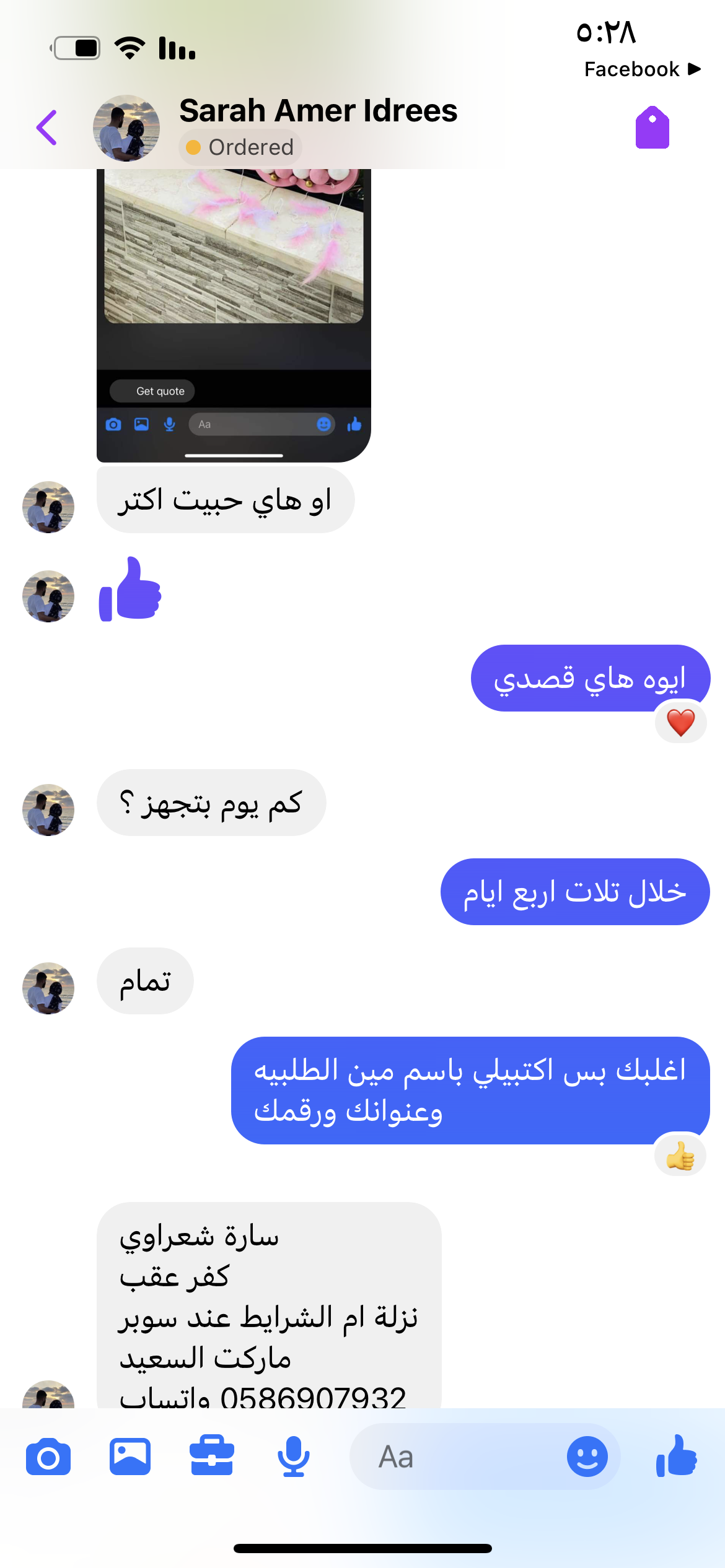The width and height of the screenshot is (725, 1568).
Task: Tap Sarah's profile picture in the header
Action: point(126,128)
